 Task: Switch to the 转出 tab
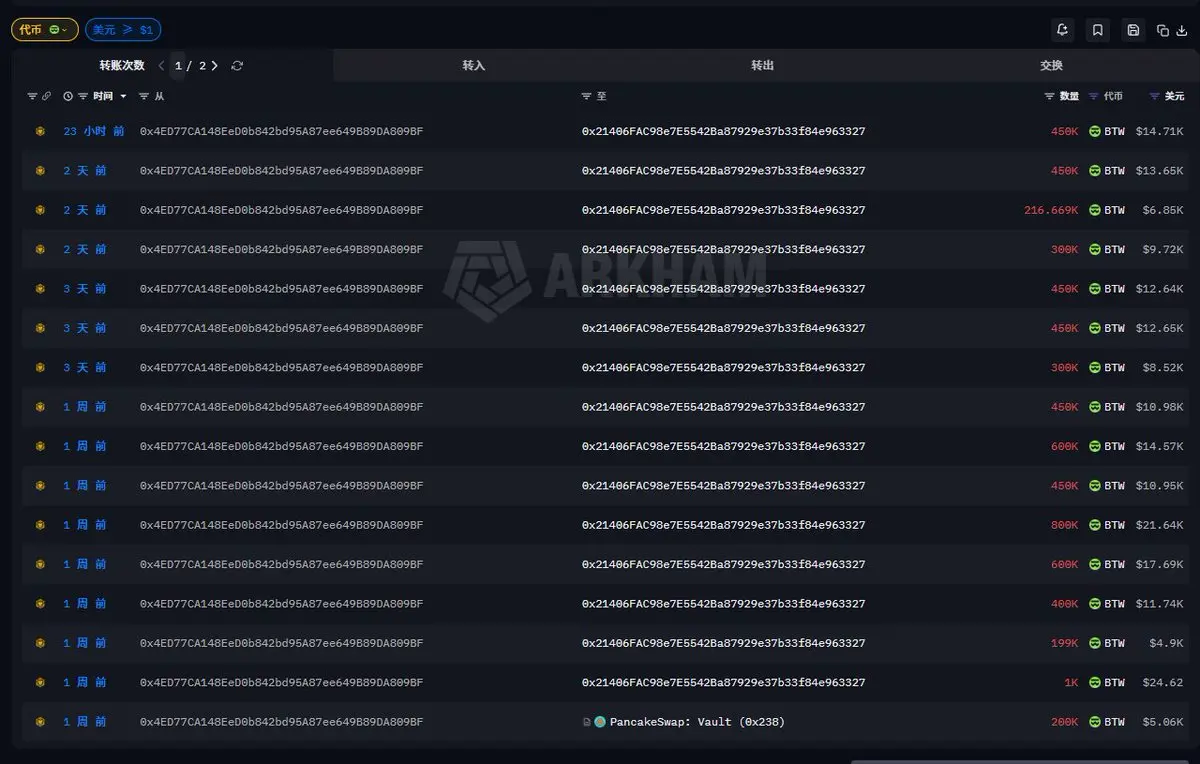pyautogui.click(x=763, y=65)
